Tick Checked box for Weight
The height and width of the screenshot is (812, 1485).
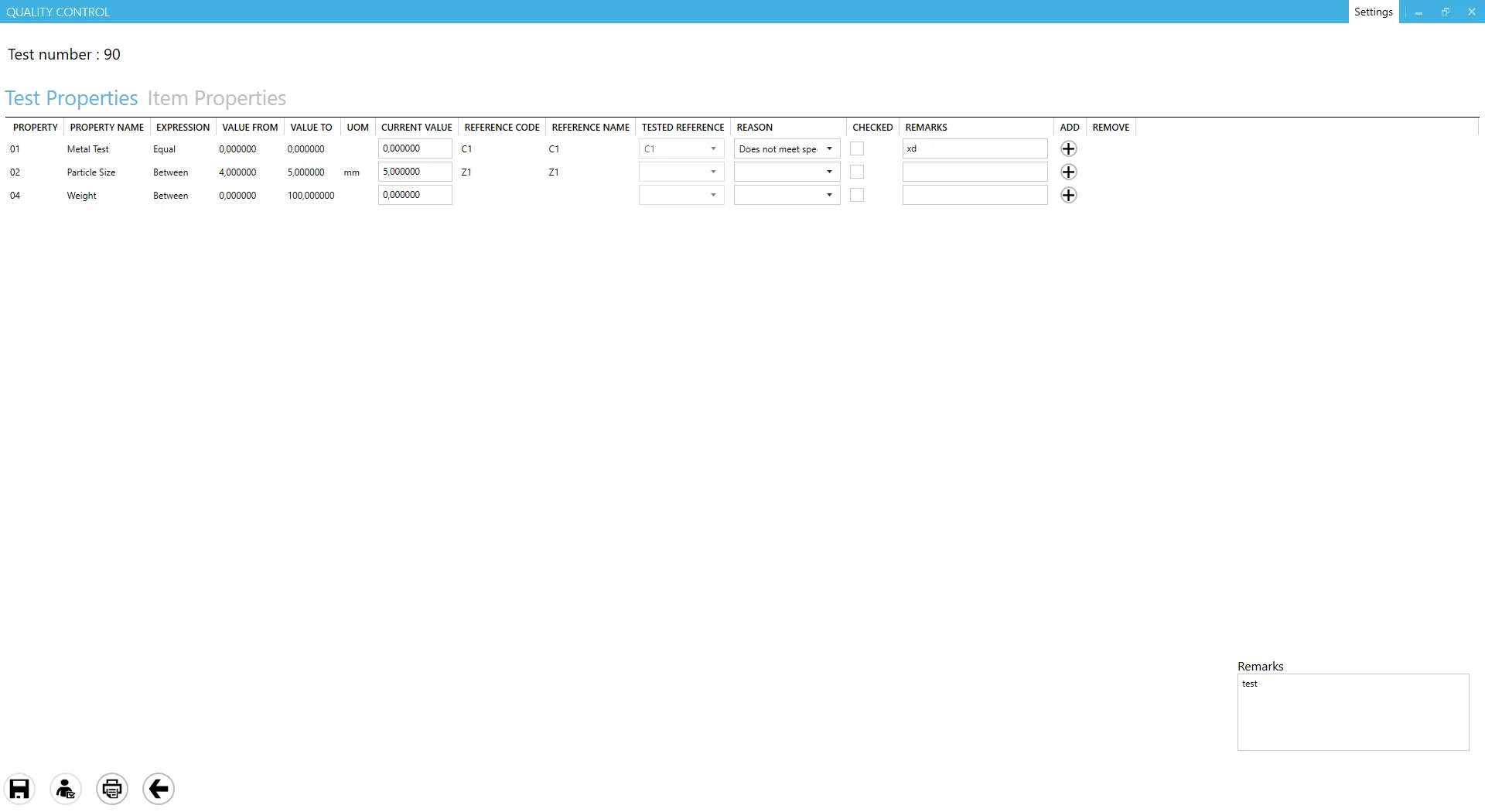(857, 195)
